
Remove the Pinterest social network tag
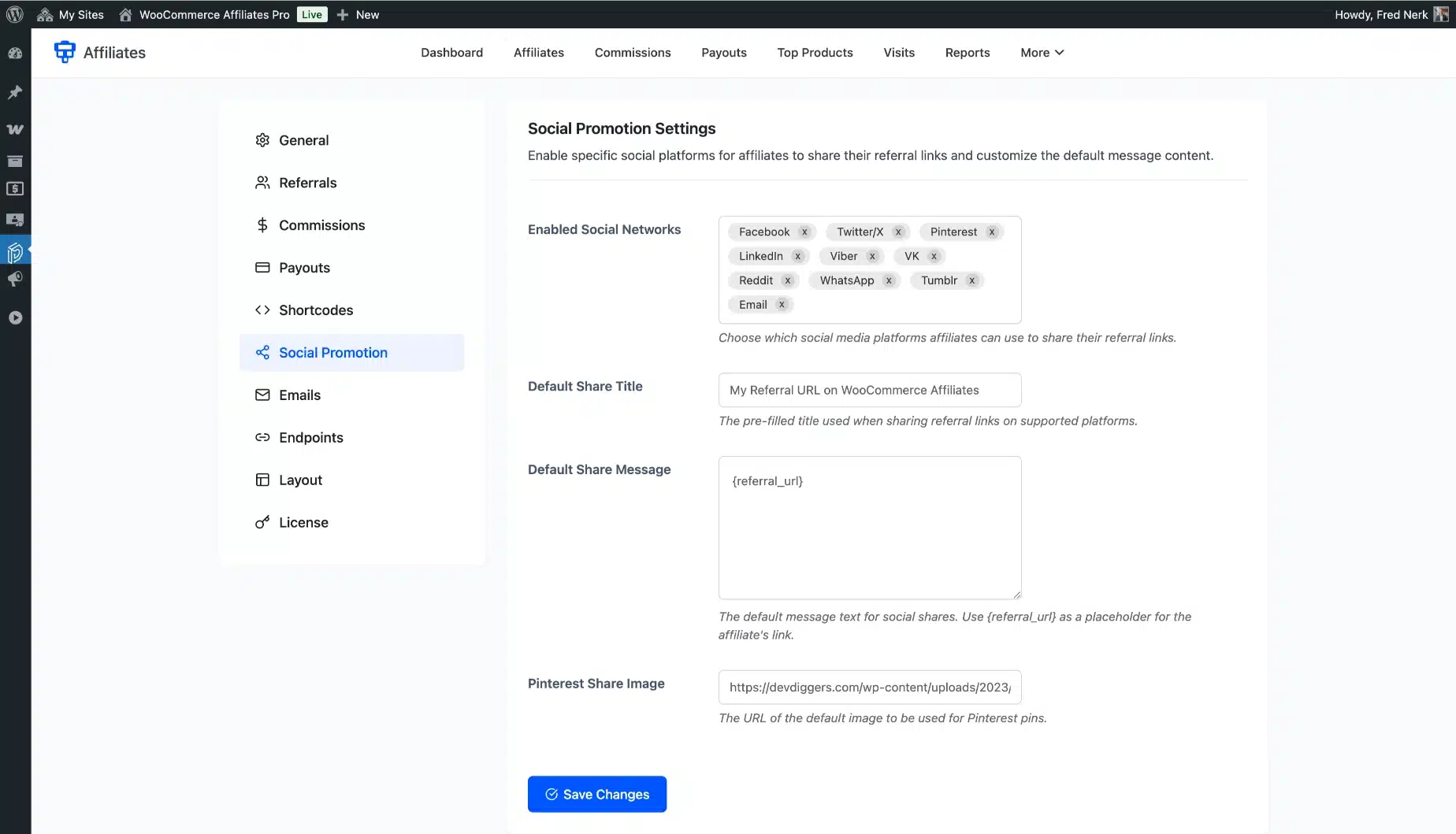992,232
